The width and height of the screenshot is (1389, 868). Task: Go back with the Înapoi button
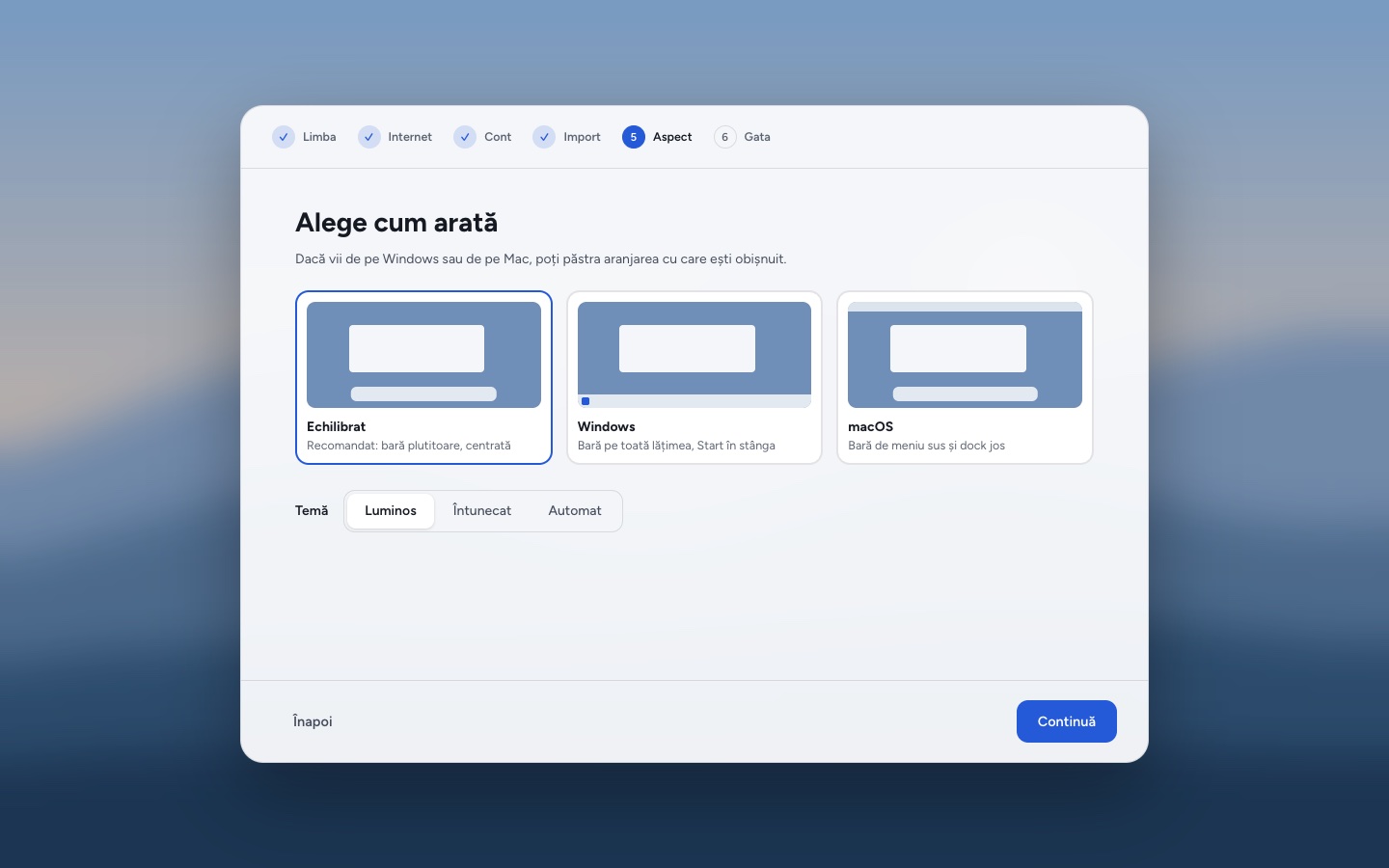click(313, 721)
